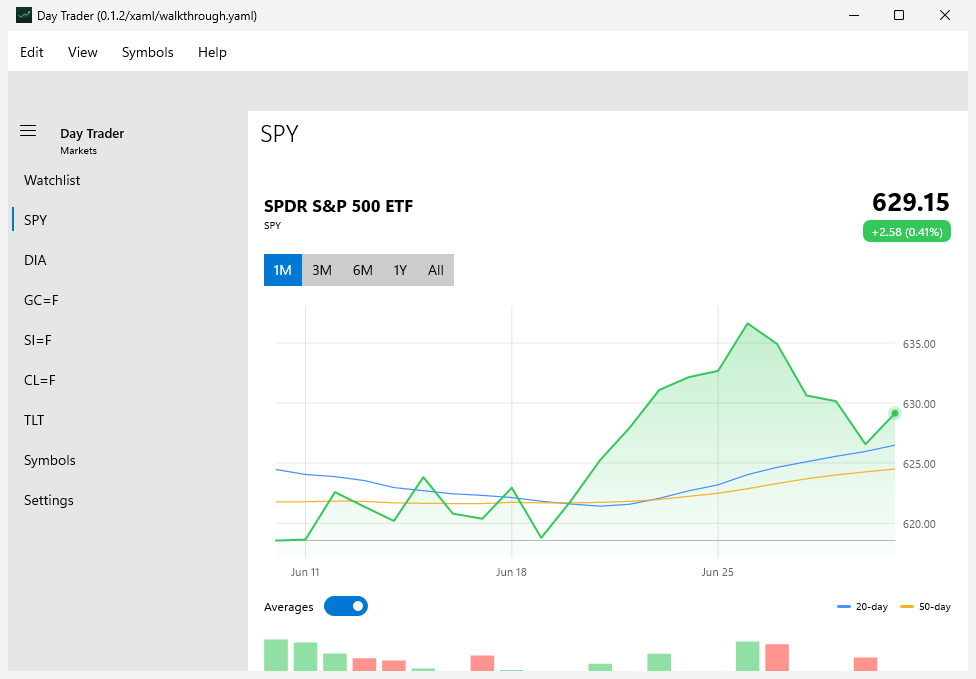The image size is (976, 679).
Task: Show the 1Y chart range
Action: coord(400,270)
